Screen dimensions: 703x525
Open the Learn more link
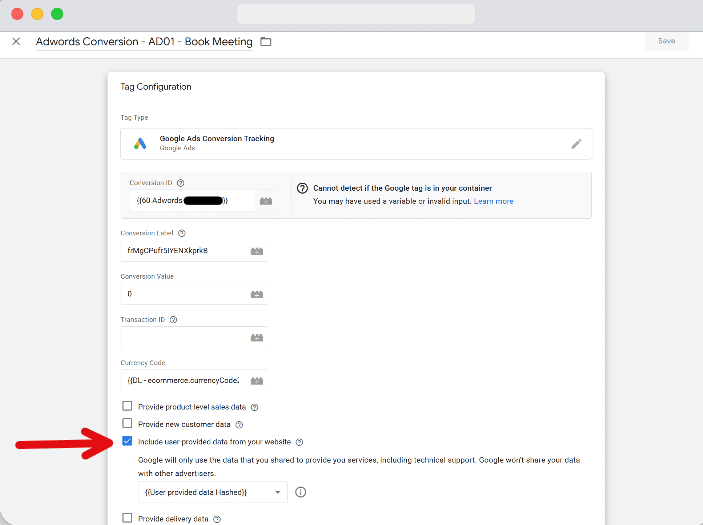click(x=493, y=201)
